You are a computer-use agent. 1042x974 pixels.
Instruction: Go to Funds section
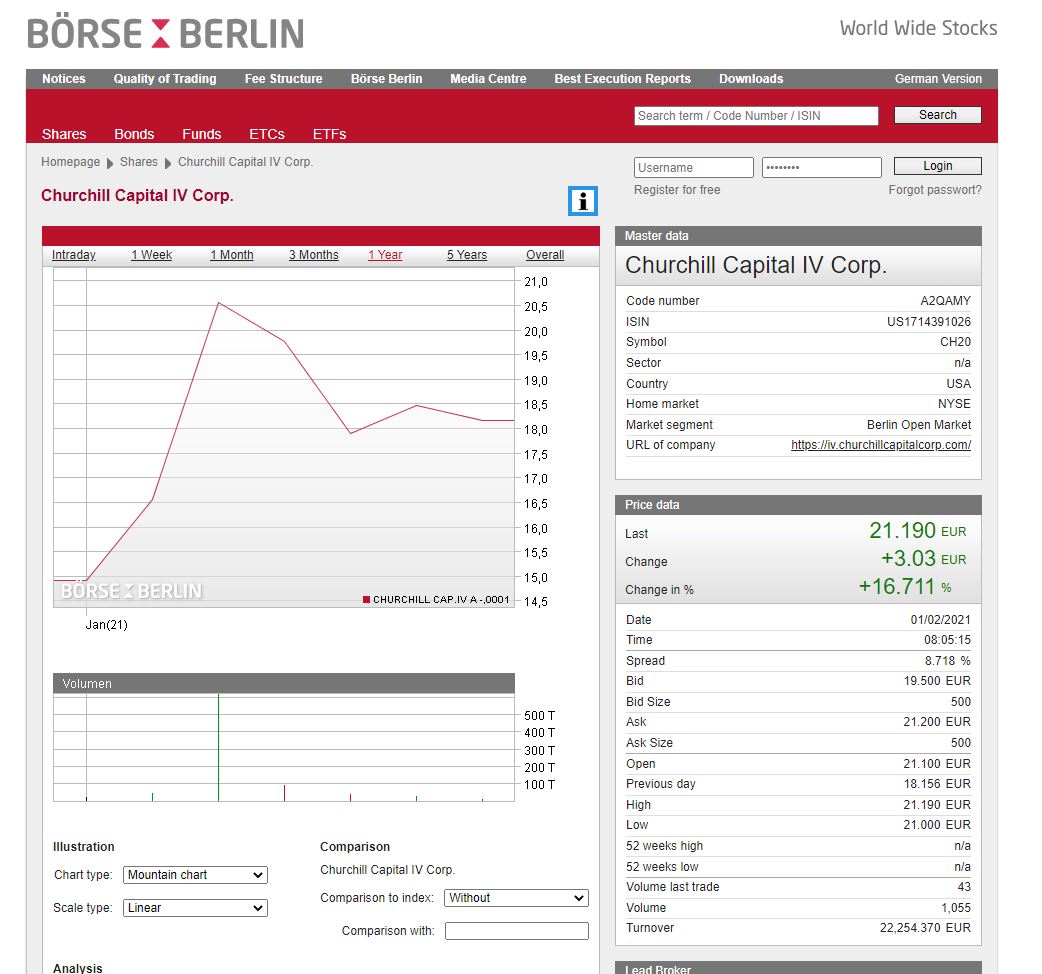click(x=202, y=134)
